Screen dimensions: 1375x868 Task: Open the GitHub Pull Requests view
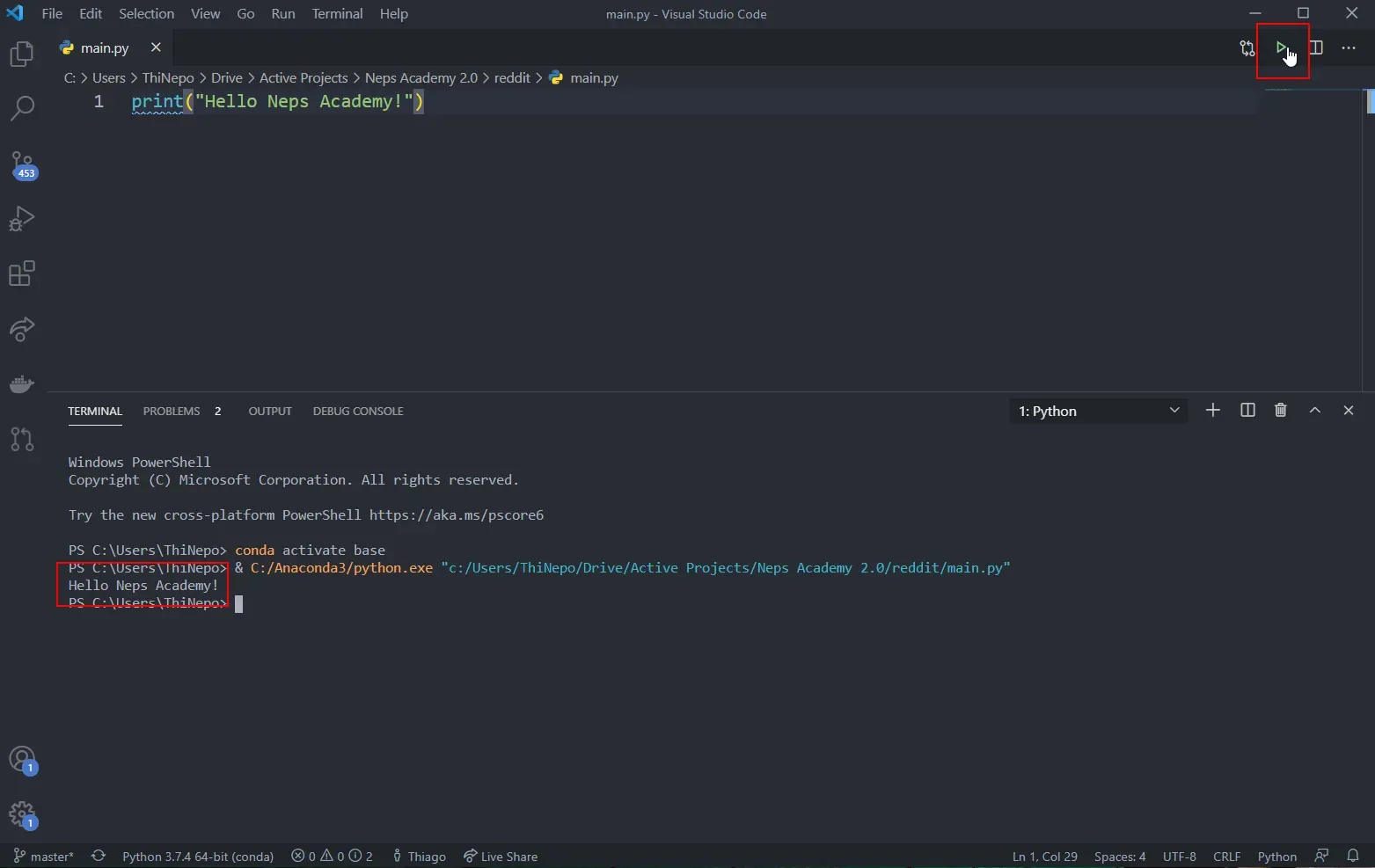[x=22, y=439]
